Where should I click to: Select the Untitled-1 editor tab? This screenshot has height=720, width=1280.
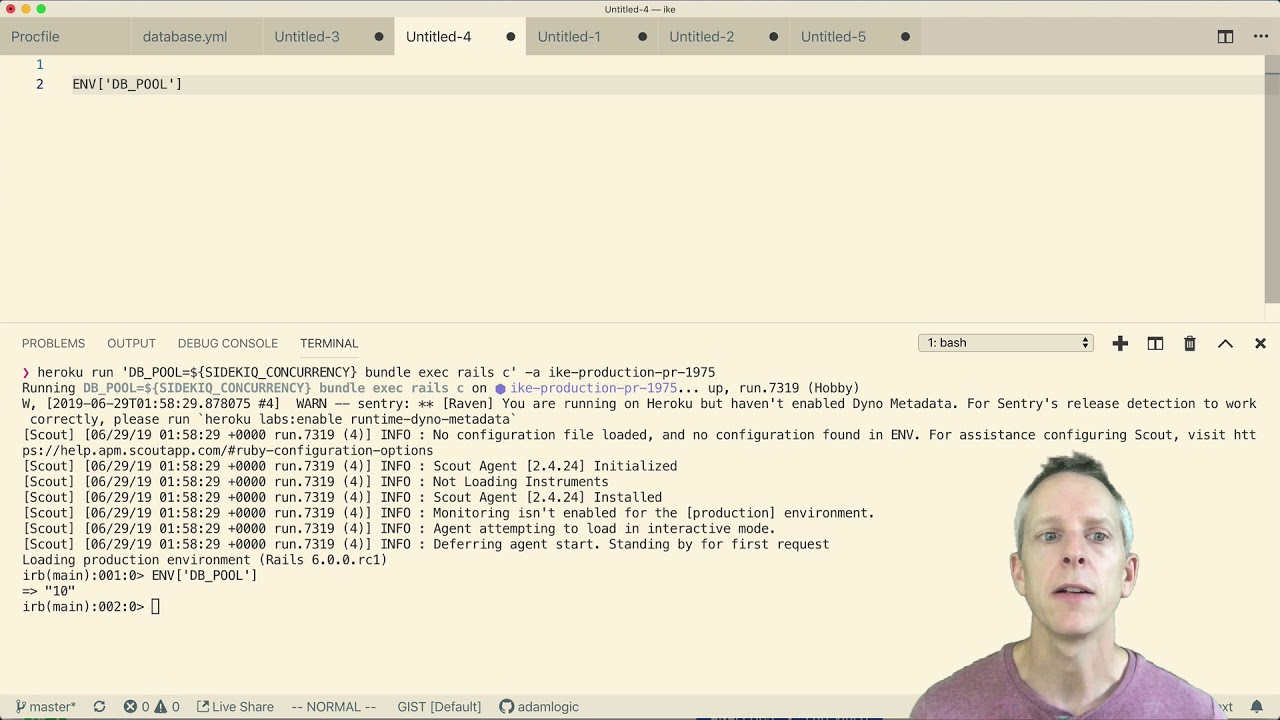(569, 37)
